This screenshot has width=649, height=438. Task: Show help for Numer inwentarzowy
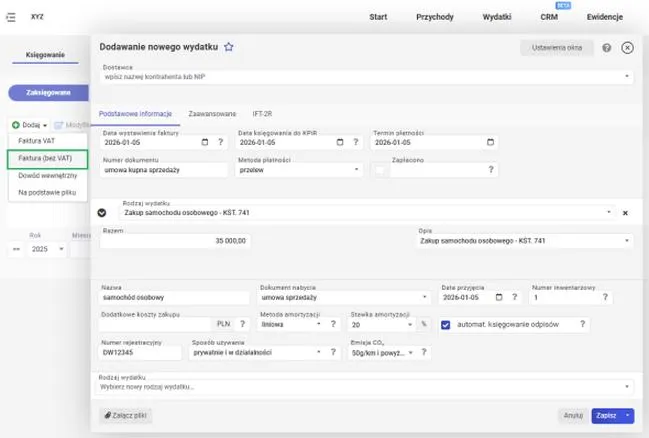tap(605, 297)
